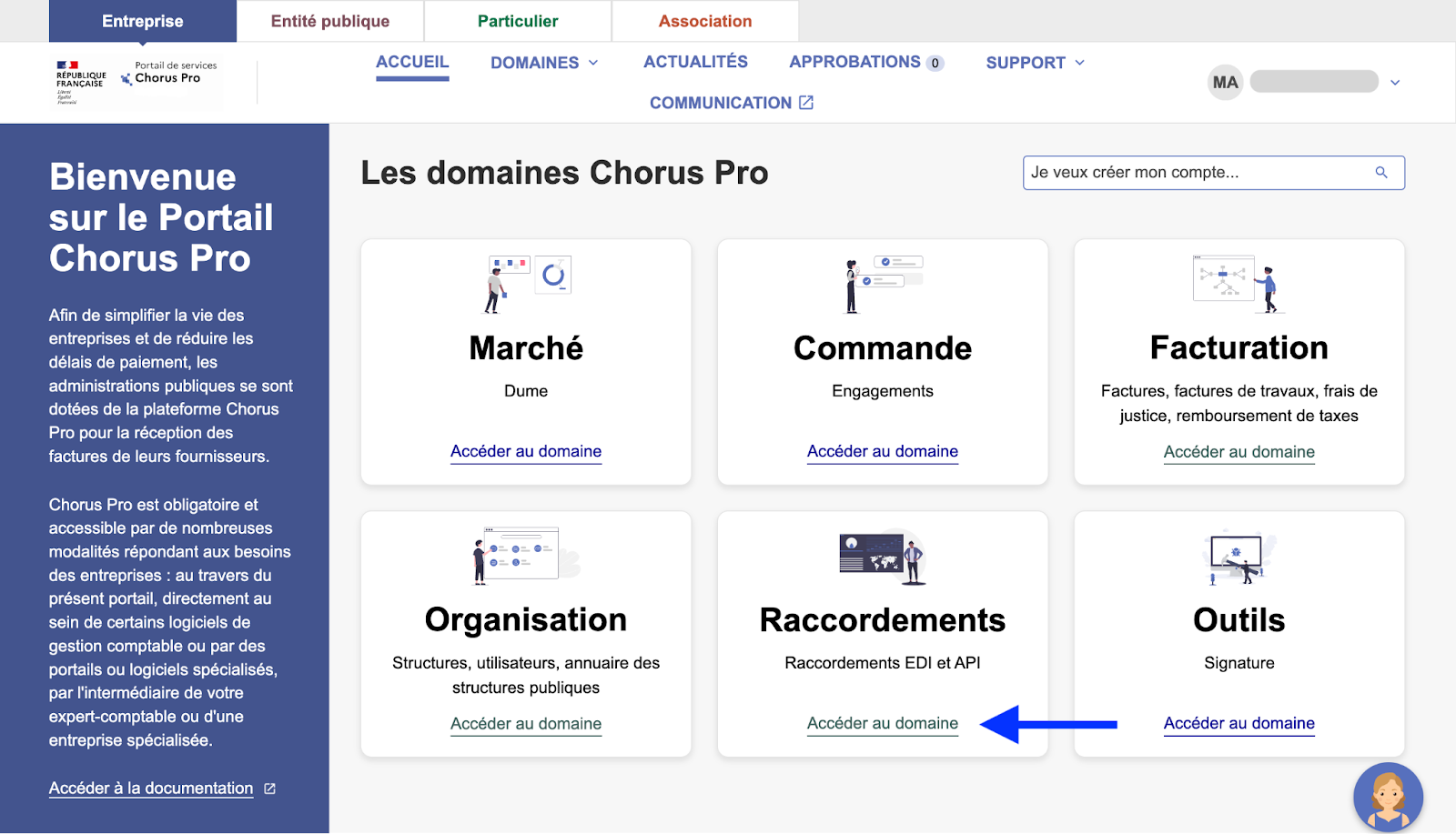This screenshot has height=834, width=1456.
Task: Click the MA user avatar
Action: tap(1226, 83)
